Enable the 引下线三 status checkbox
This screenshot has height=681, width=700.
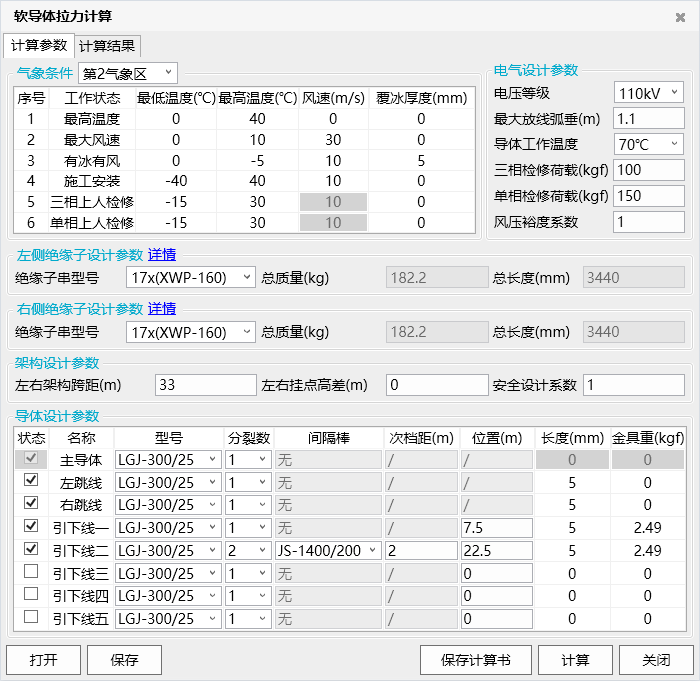click(31, 572)
